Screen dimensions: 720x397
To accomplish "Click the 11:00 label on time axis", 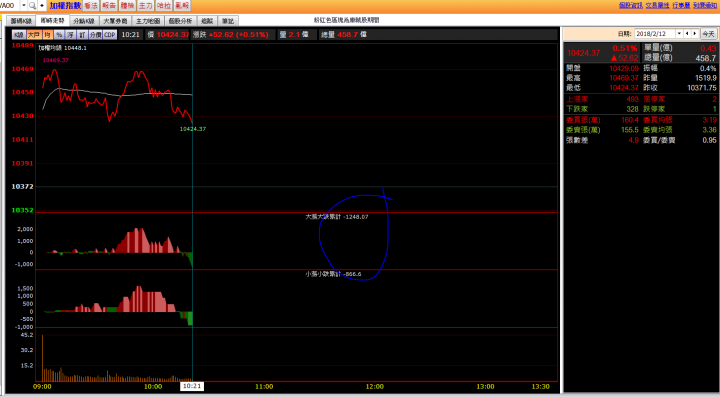I will click(x=264, y=387).
